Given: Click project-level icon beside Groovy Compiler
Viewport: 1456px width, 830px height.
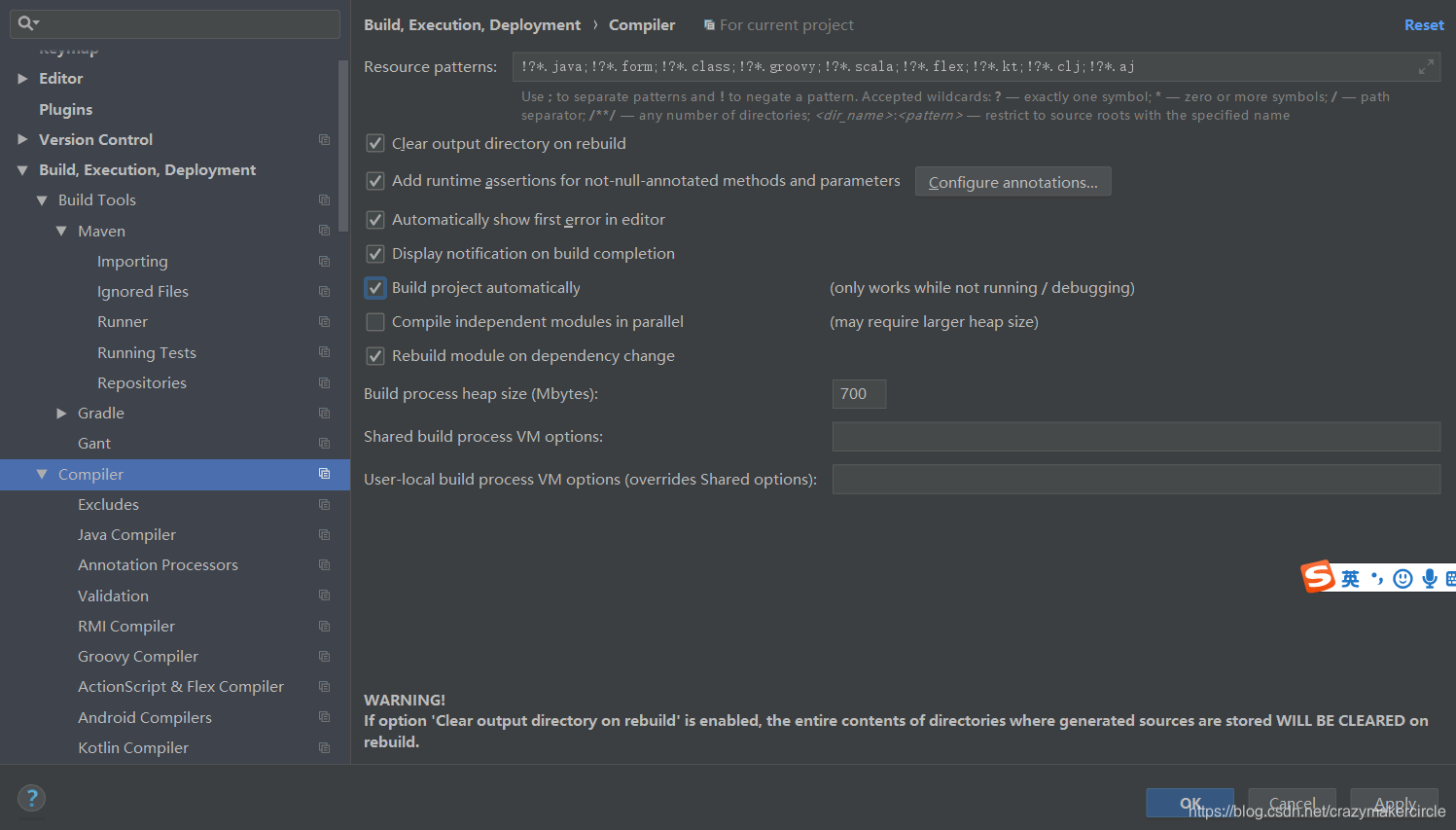Looking at the screenshot, I should point(325,657).
